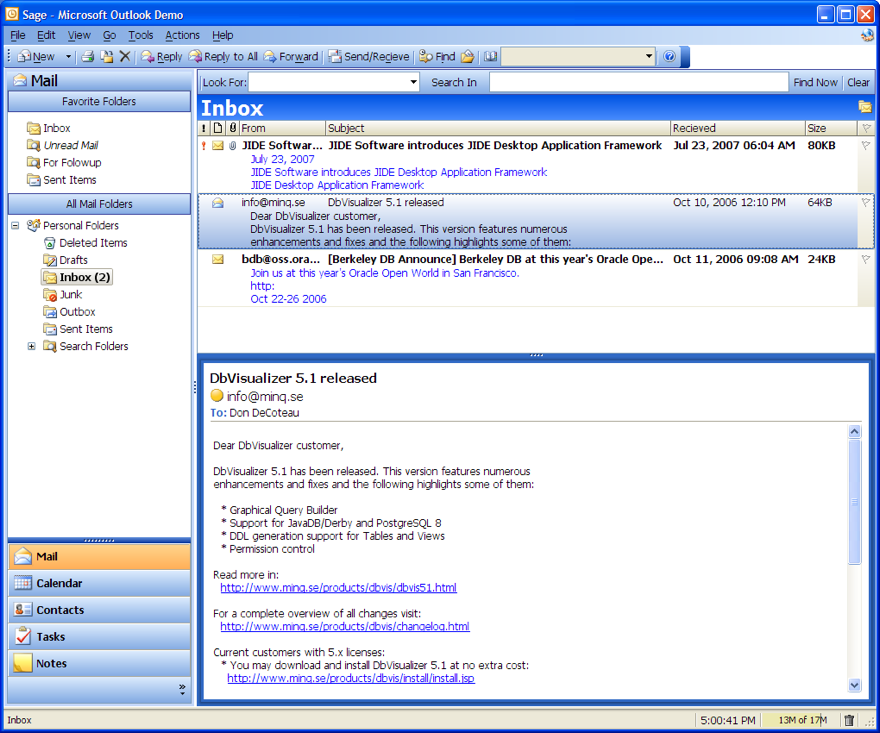Switch to the Notes pane
880x733 pixels.
coord(99,663)
